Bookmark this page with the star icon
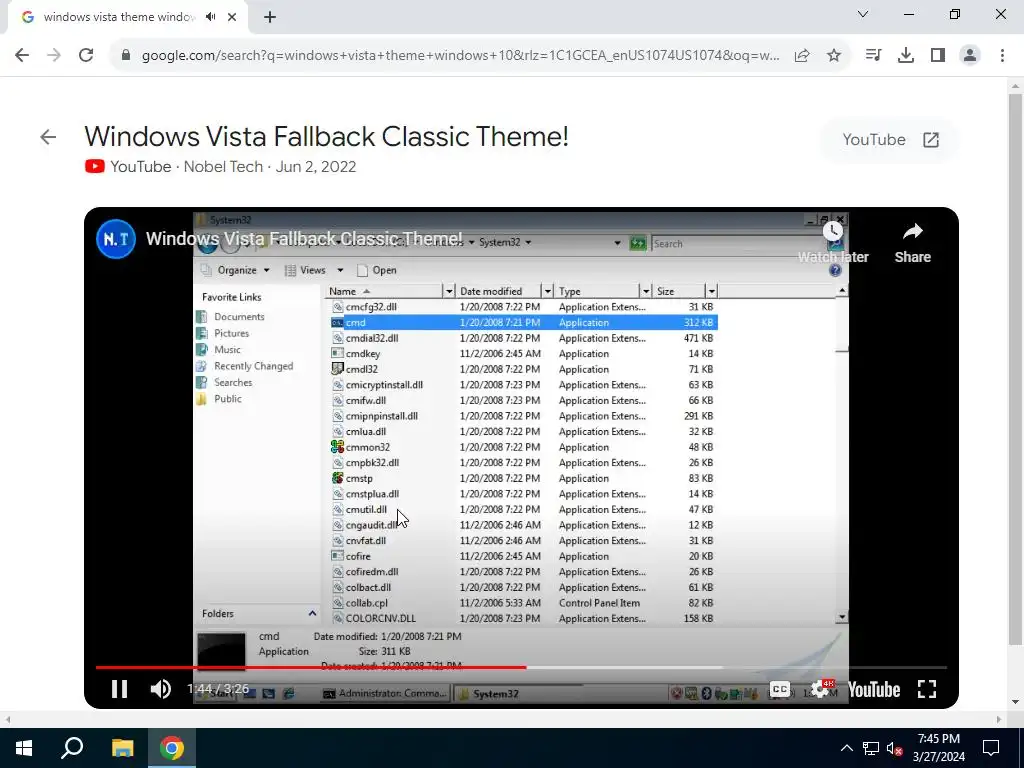The height and width of the screenshot is (768, 1024). (834, 56)
